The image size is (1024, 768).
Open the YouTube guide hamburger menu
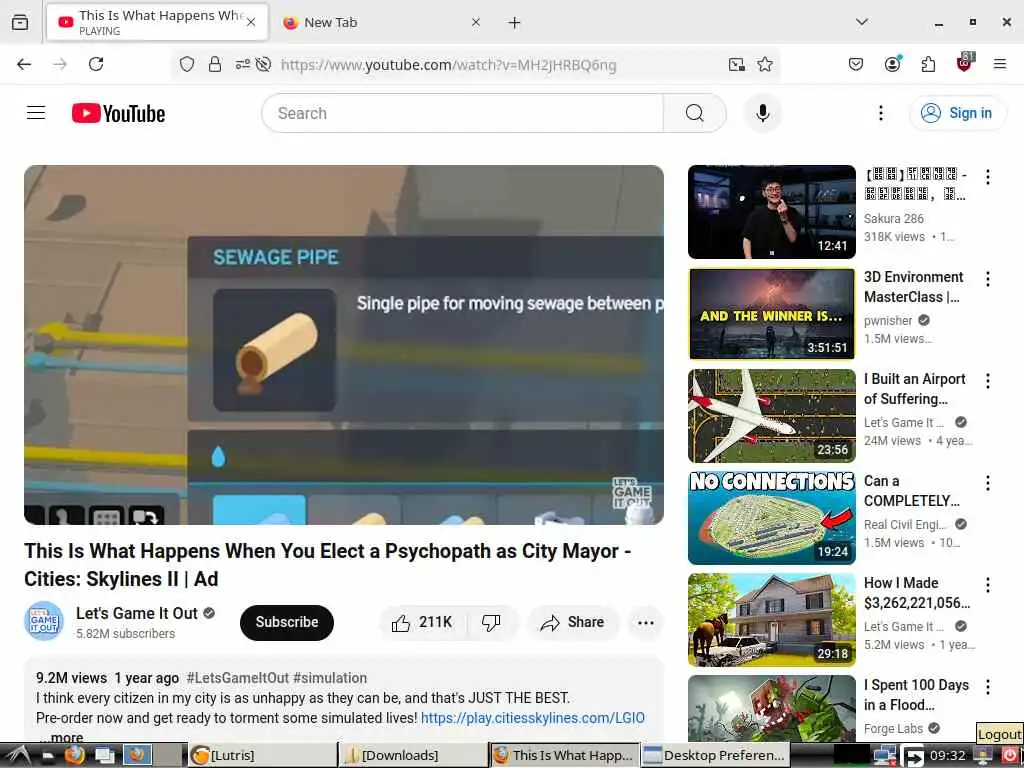click(36, 113)
